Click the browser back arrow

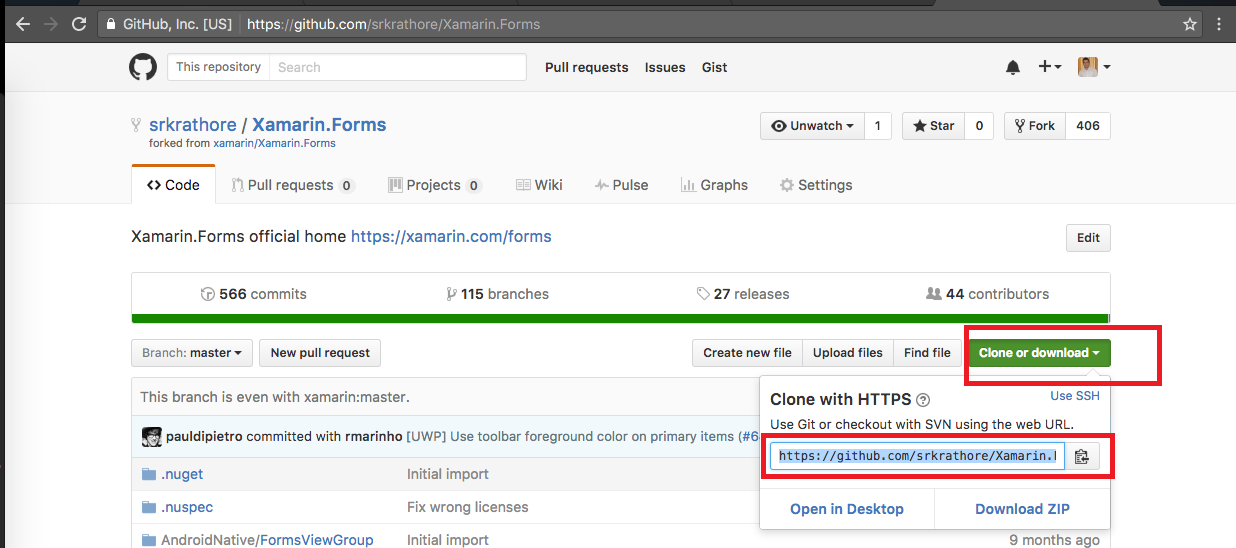click(x=22, y=23)
